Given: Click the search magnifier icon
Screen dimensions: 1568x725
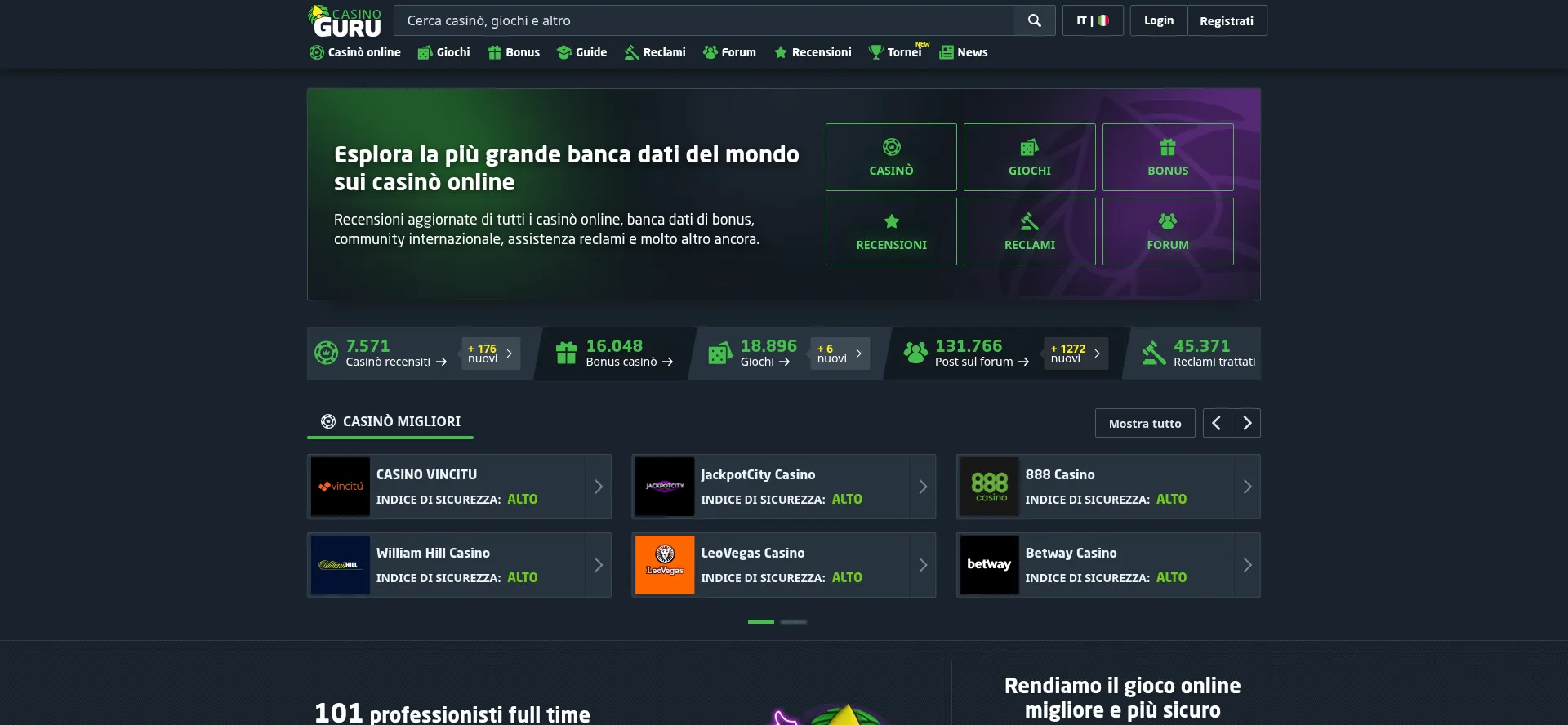Looking at the screenshot, I should pyautogui.click(x=1034, y=20).
